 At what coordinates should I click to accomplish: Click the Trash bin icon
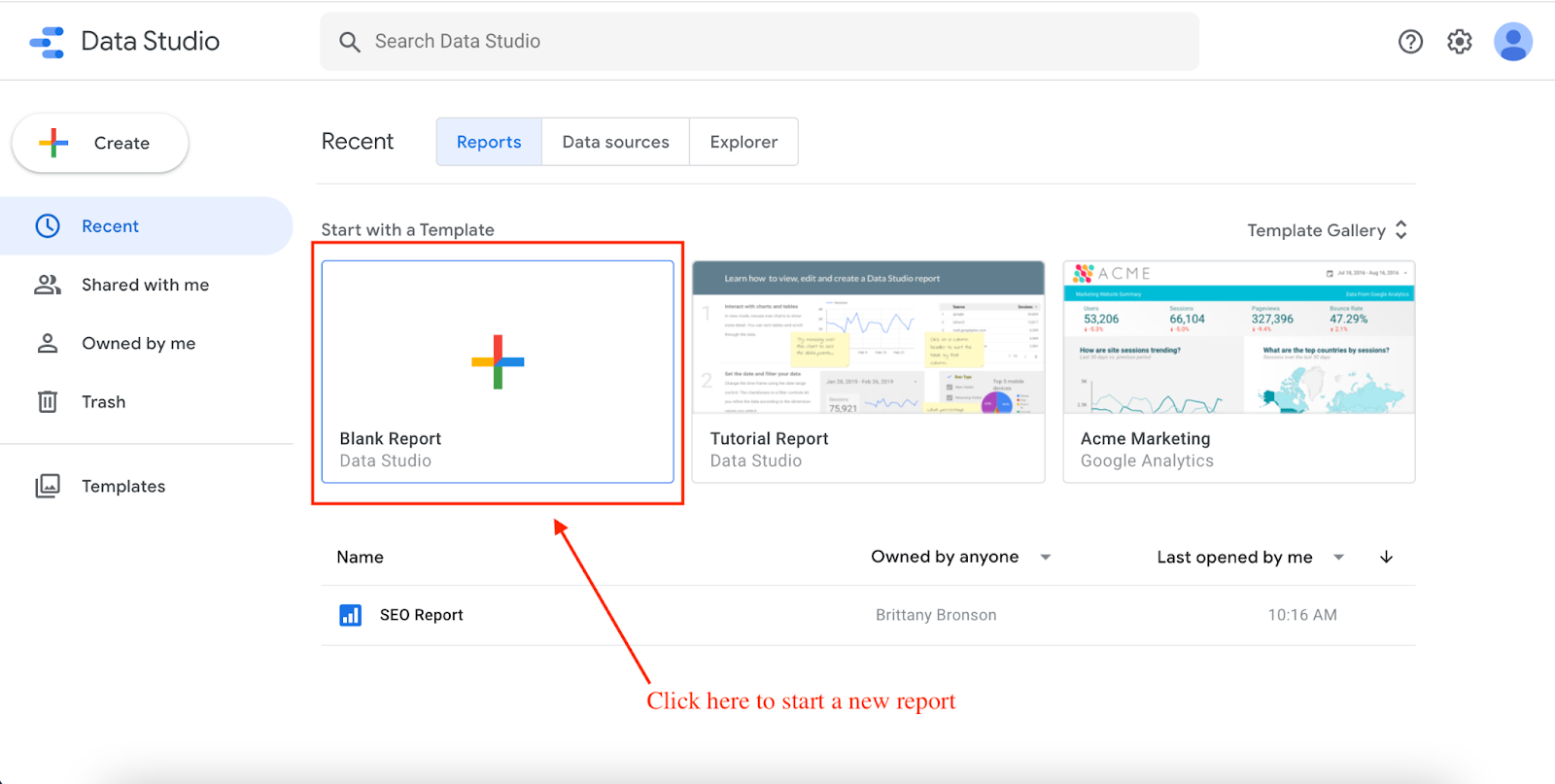(48, 402)
